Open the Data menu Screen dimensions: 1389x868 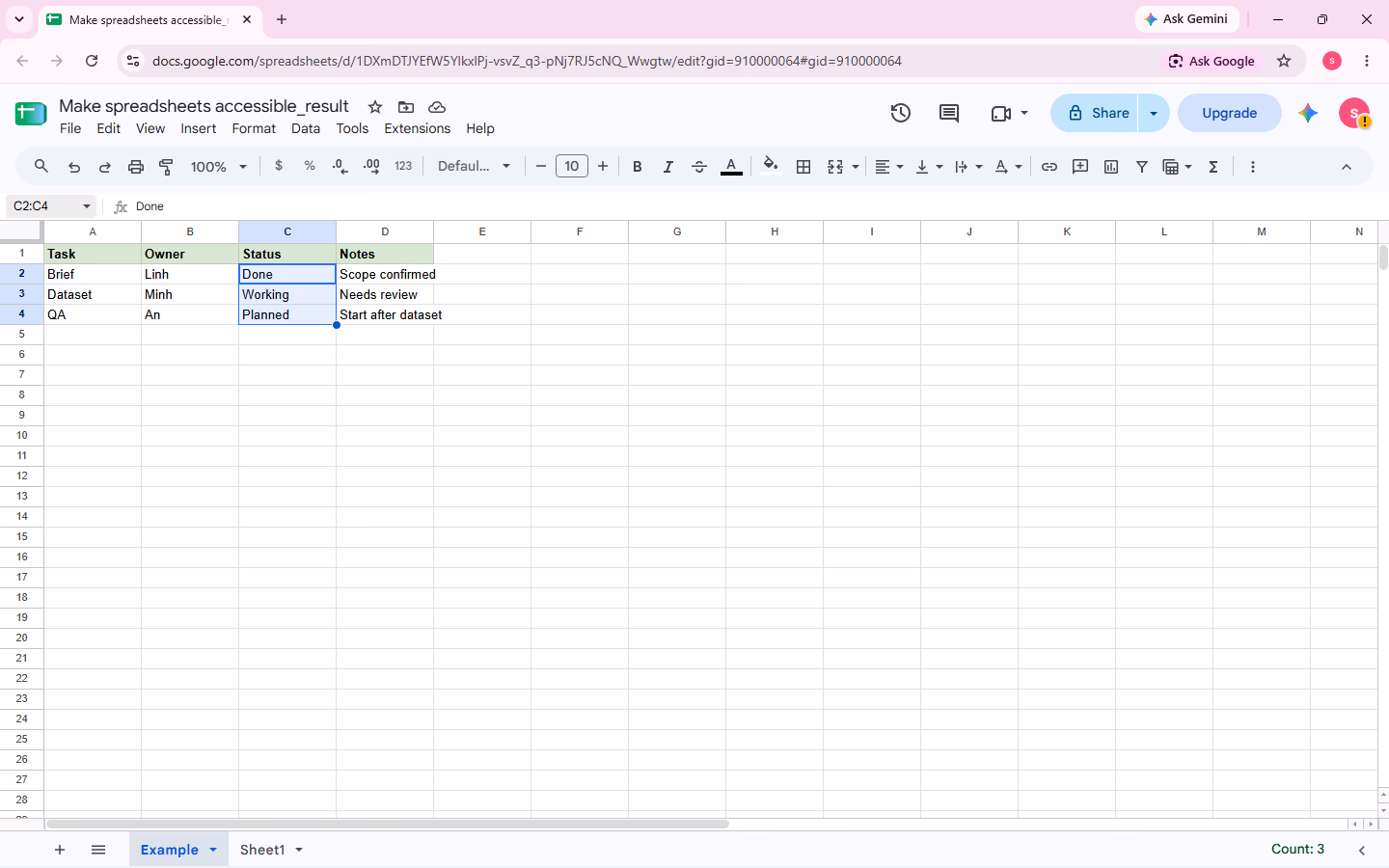point(306,128)
